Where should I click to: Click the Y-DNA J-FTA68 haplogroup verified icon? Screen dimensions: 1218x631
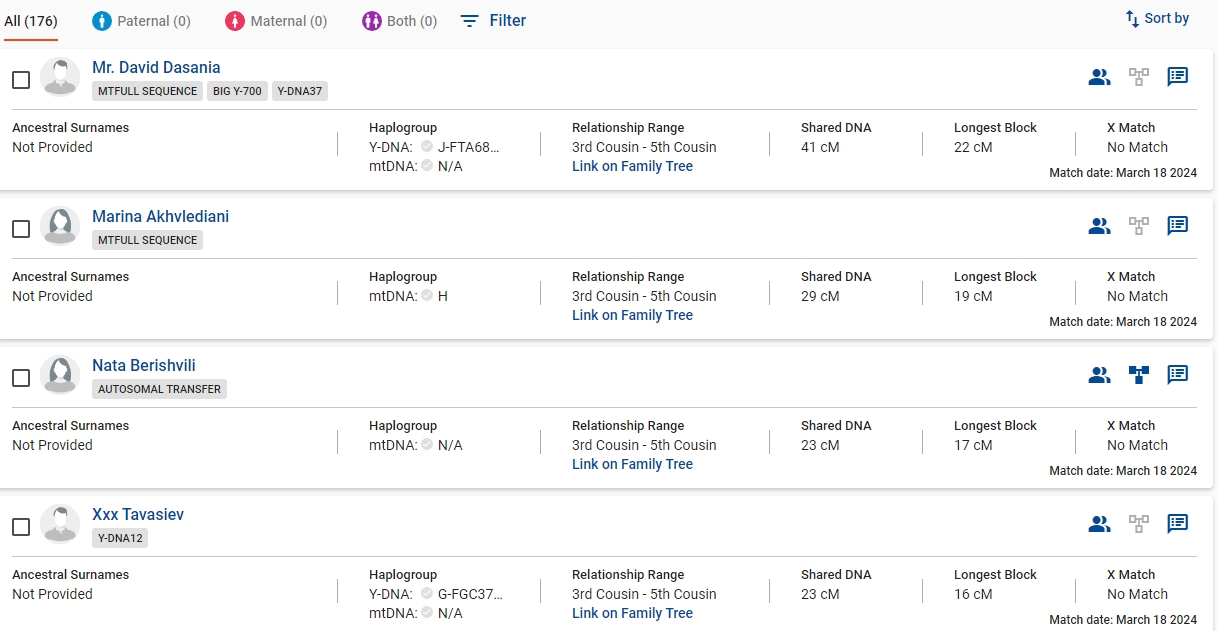coord(427,147)
